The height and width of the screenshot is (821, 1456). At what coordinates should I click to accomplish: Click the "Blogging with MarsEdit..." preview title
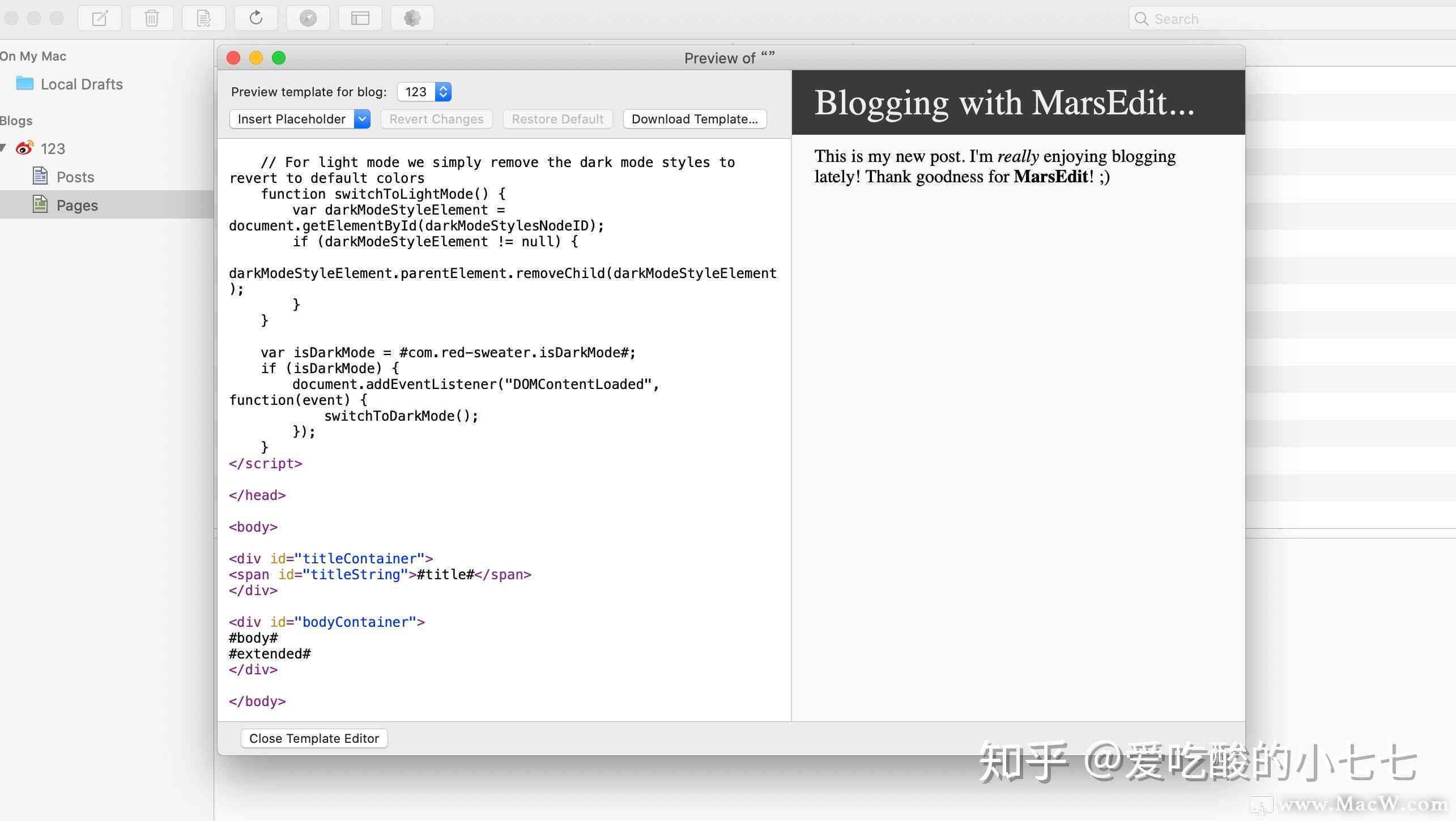pos(1004,102)
